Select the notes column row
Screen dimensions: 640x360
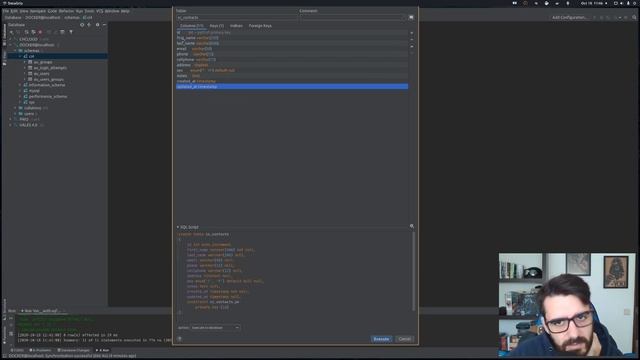click(x=292, y=76)
